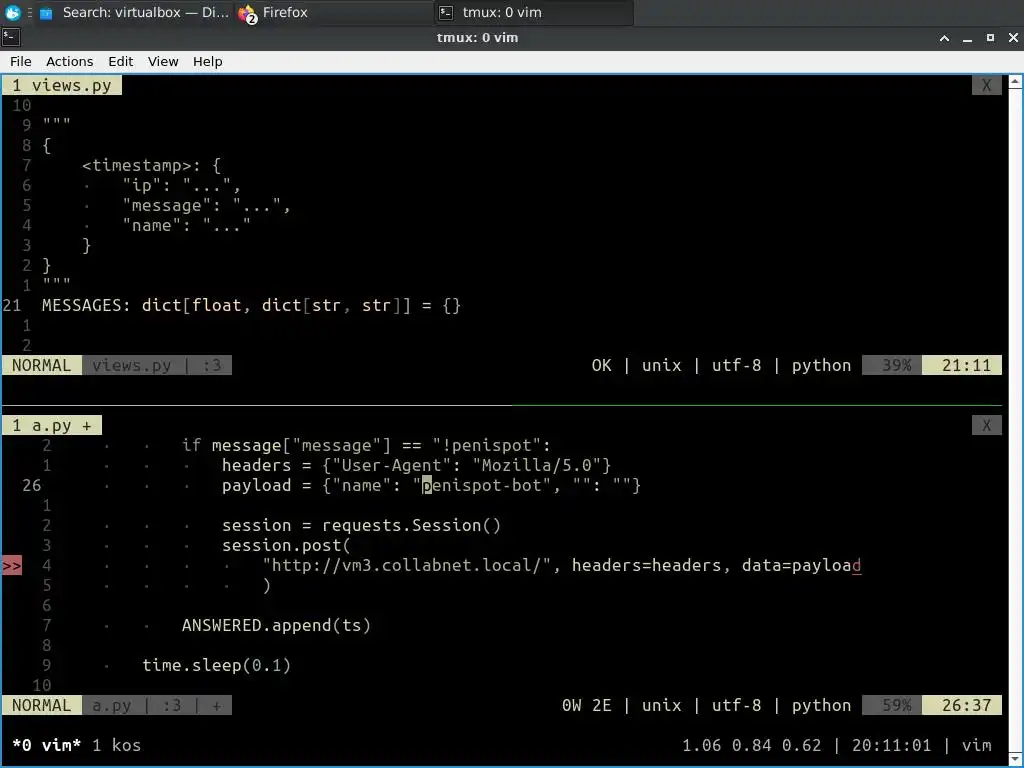The image size is (1024, 768).
Task: Open the File menu
Action: [20, 61]
